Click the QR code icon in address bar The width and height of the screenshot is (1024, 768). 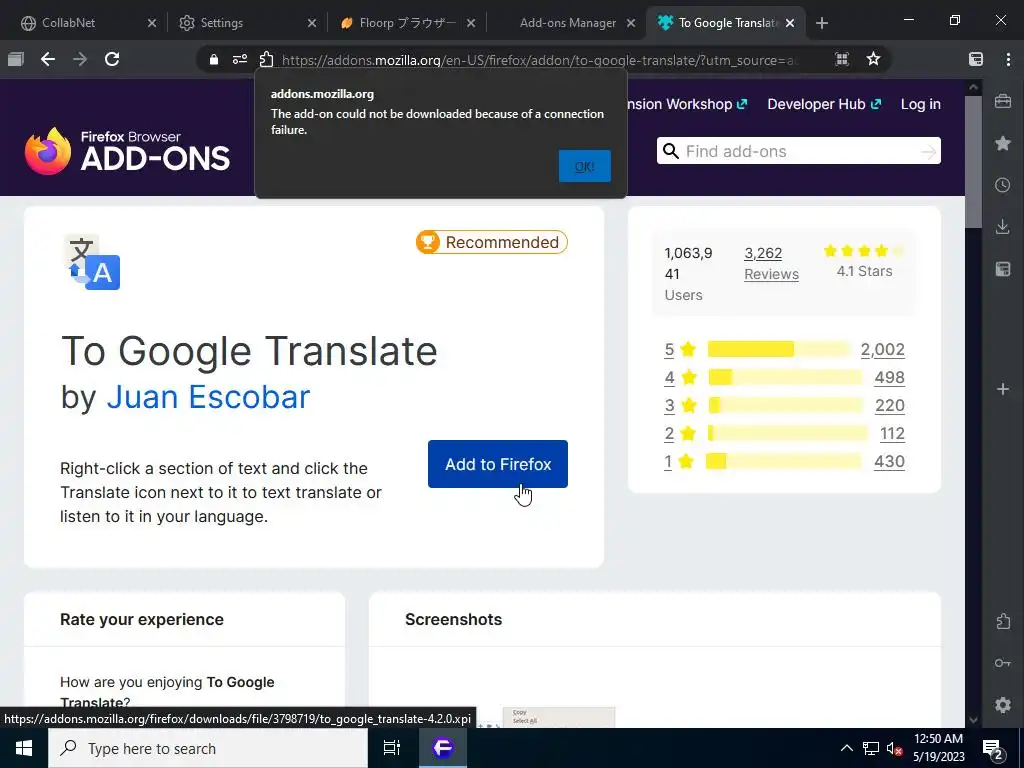[842, 59]
